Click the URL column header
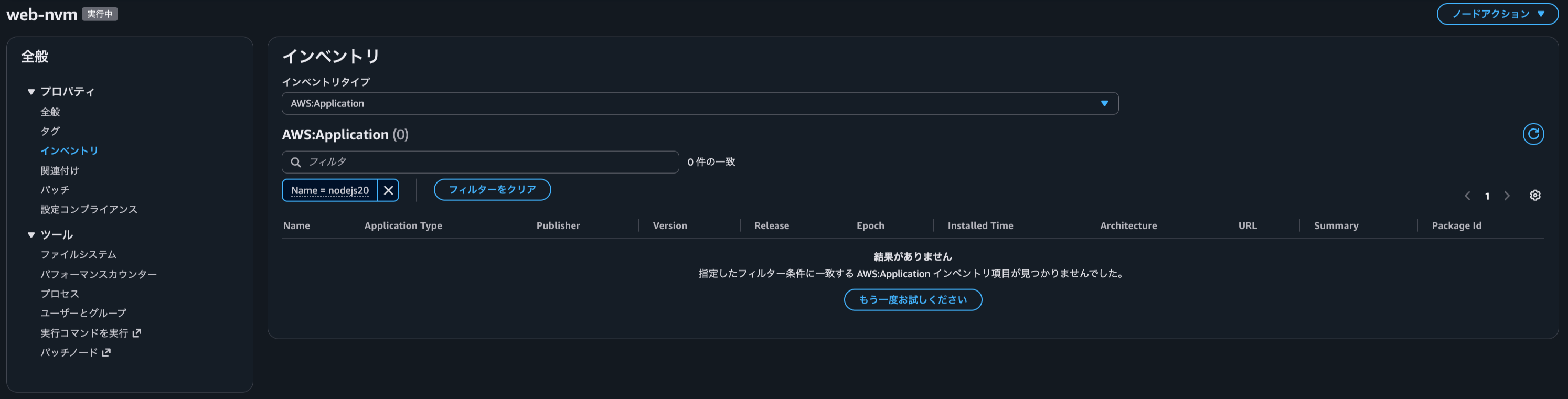The height and width of the screenshot is (399, 1568). pyautogui.click(x=1247, y=225)
